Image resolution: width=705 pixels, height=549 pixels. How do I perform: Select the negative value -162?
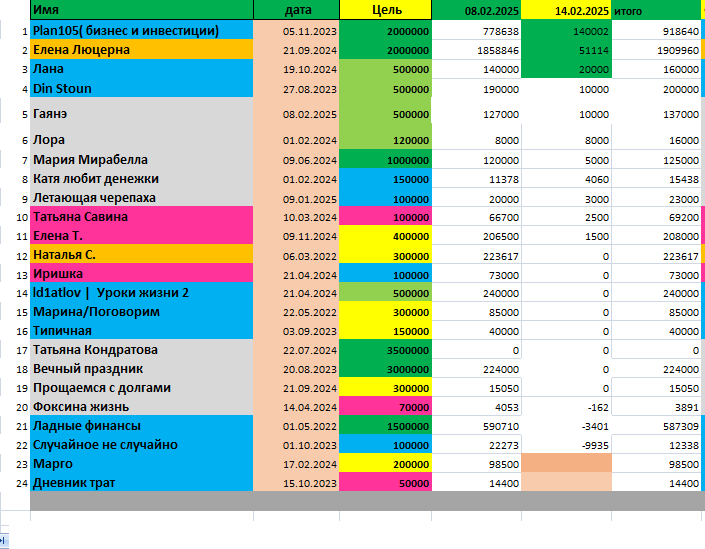coord(567,406)
